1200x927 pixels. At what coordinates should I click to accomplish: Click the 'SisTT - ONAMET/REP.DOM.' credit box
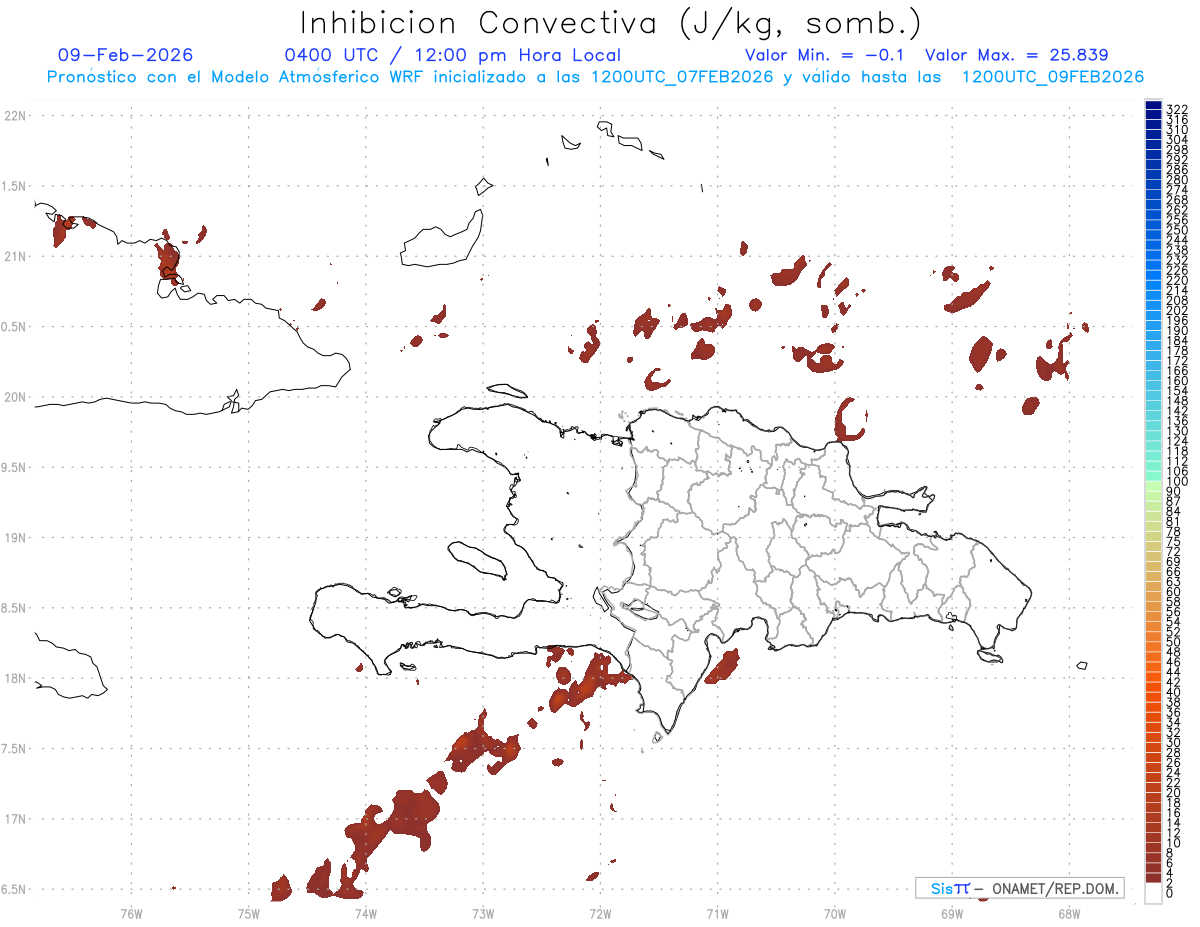tap(1020, 888)
